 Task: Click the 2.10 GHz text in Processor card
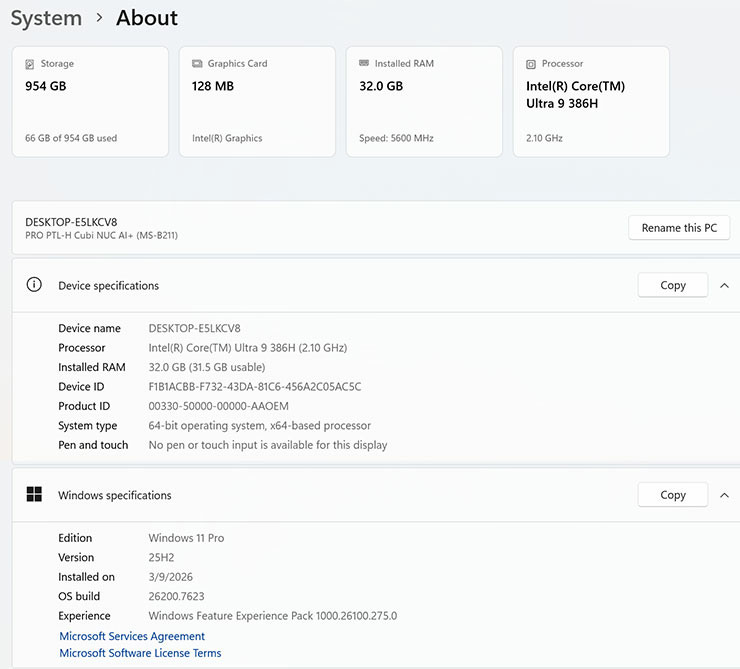coord(544,138)
